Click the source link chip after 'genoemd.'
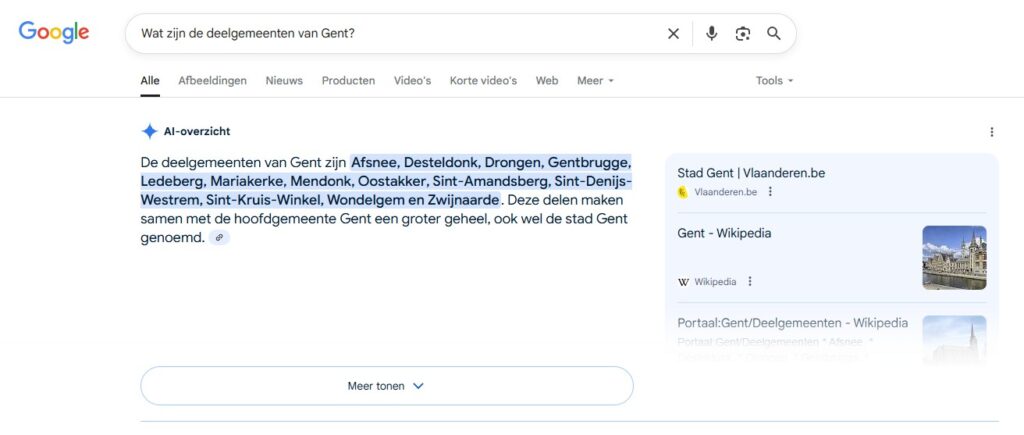The height and width of the screenshot is (435, 1024). click(x=219, y=238)
